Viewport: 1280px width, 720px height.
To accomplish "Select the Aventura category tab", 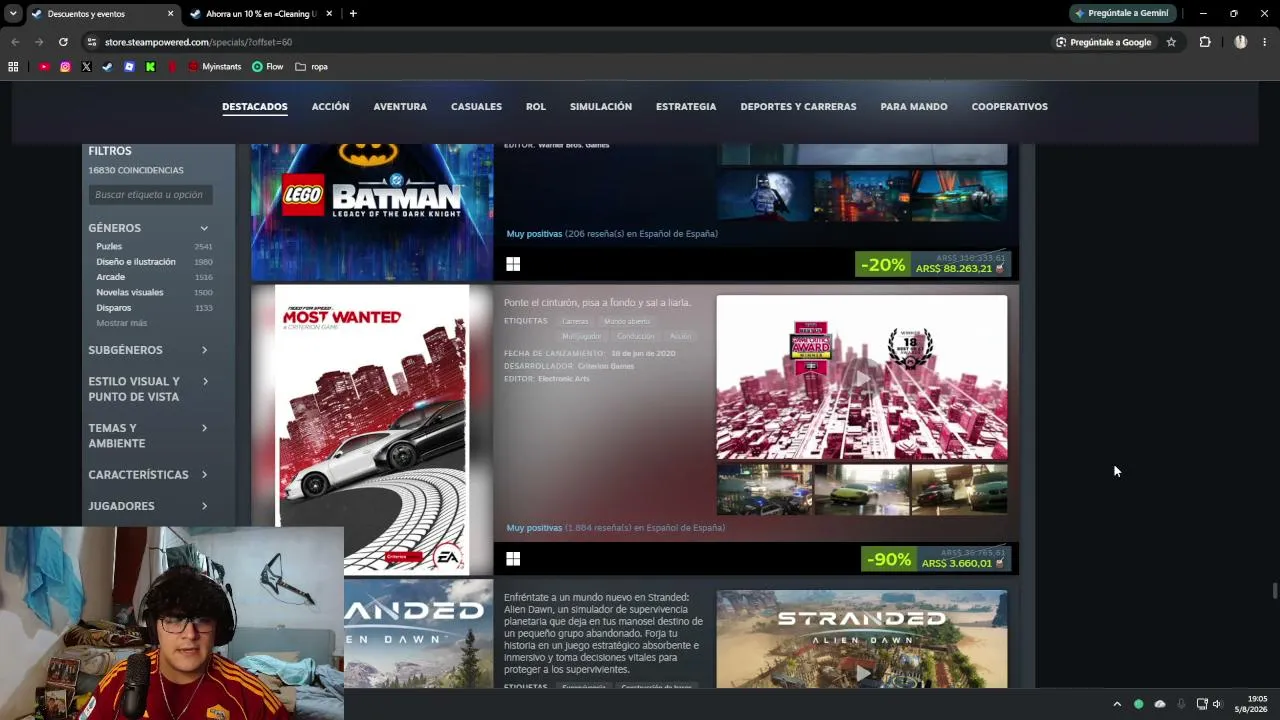I will pyautogui.click(x=400, y=107).
